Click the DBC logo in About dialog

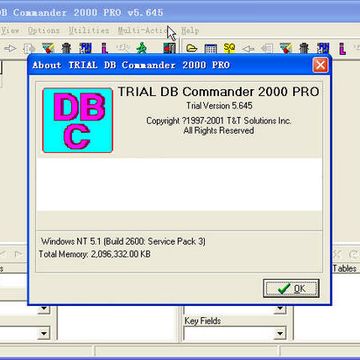pyautogui.click(x=78, y=120)
